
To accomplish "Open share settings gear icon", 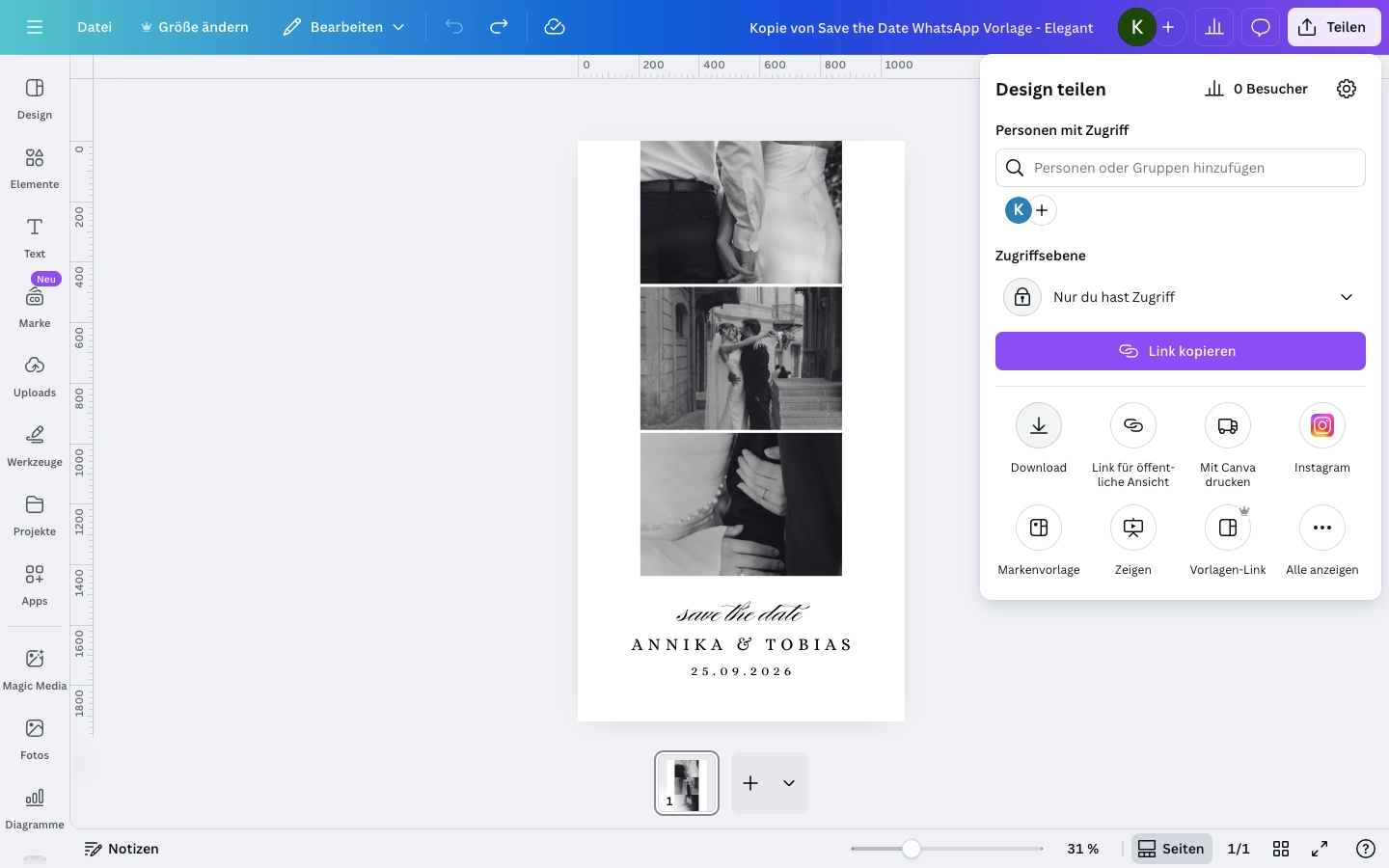I will pos(1347,89).
